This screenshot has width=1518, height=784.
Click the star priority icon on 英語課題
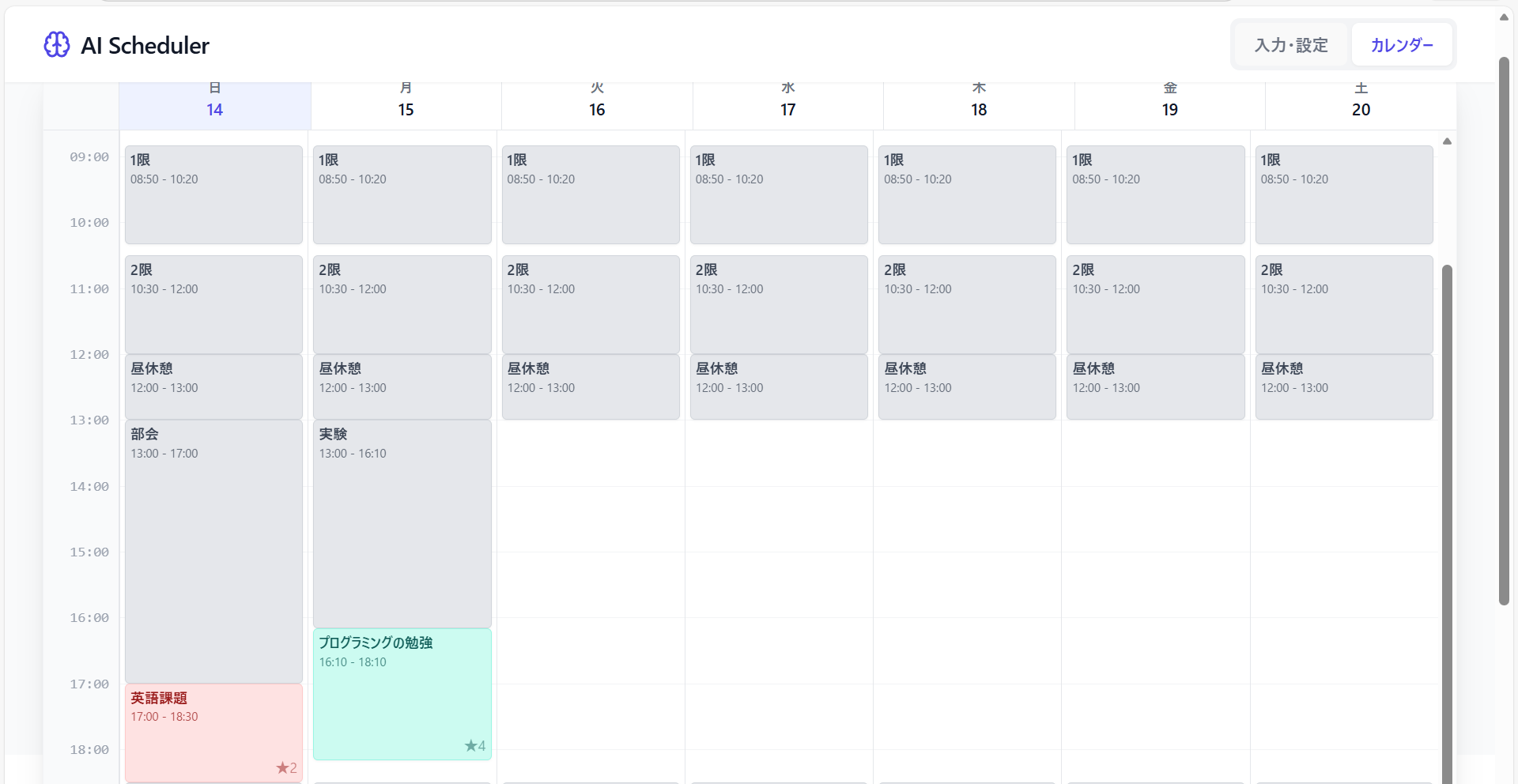286,767
